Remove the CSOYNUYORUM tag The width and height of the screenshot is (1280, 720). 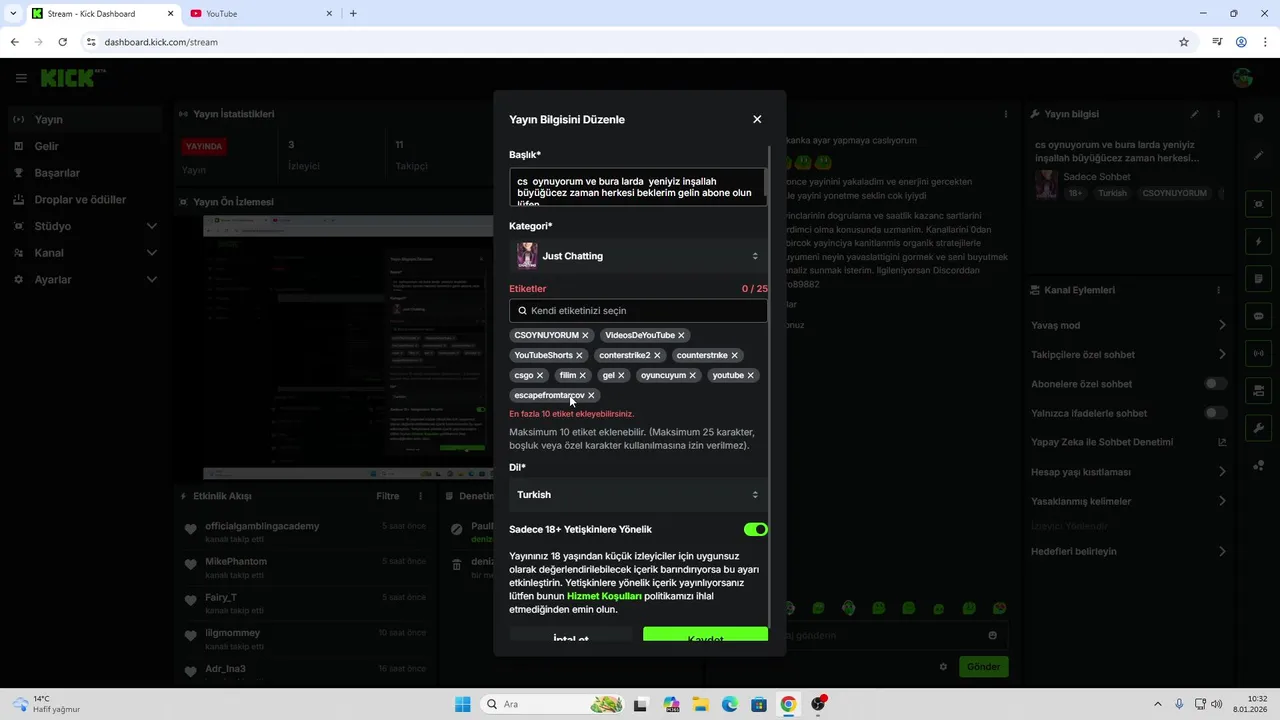coord(585,335)
